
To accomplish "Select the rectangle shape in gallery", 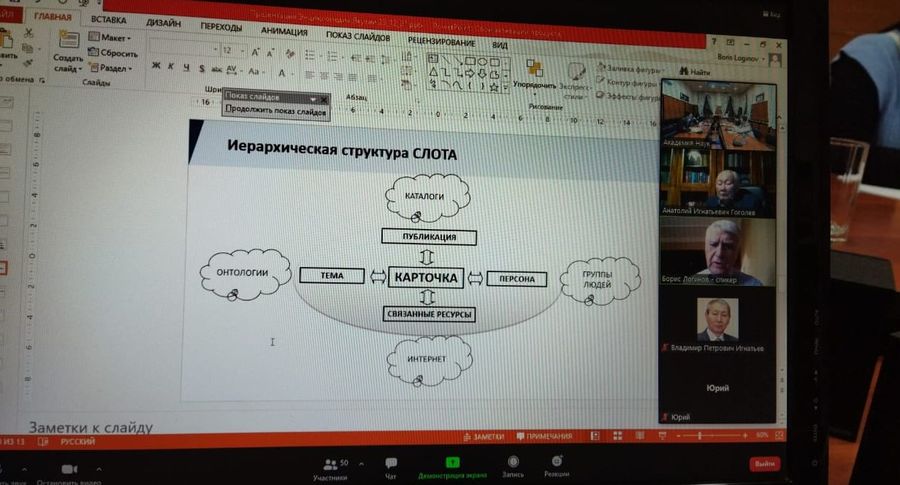I will (x=470, y=61).
